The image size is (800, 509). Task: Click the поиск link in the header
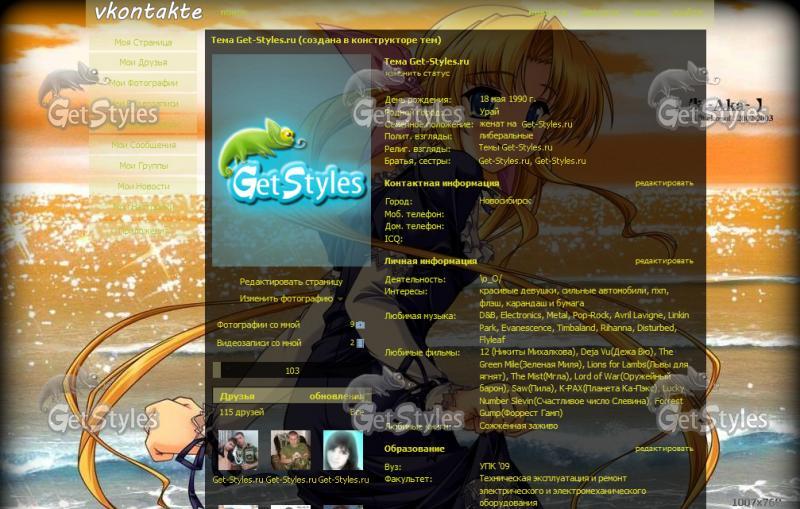231,12
